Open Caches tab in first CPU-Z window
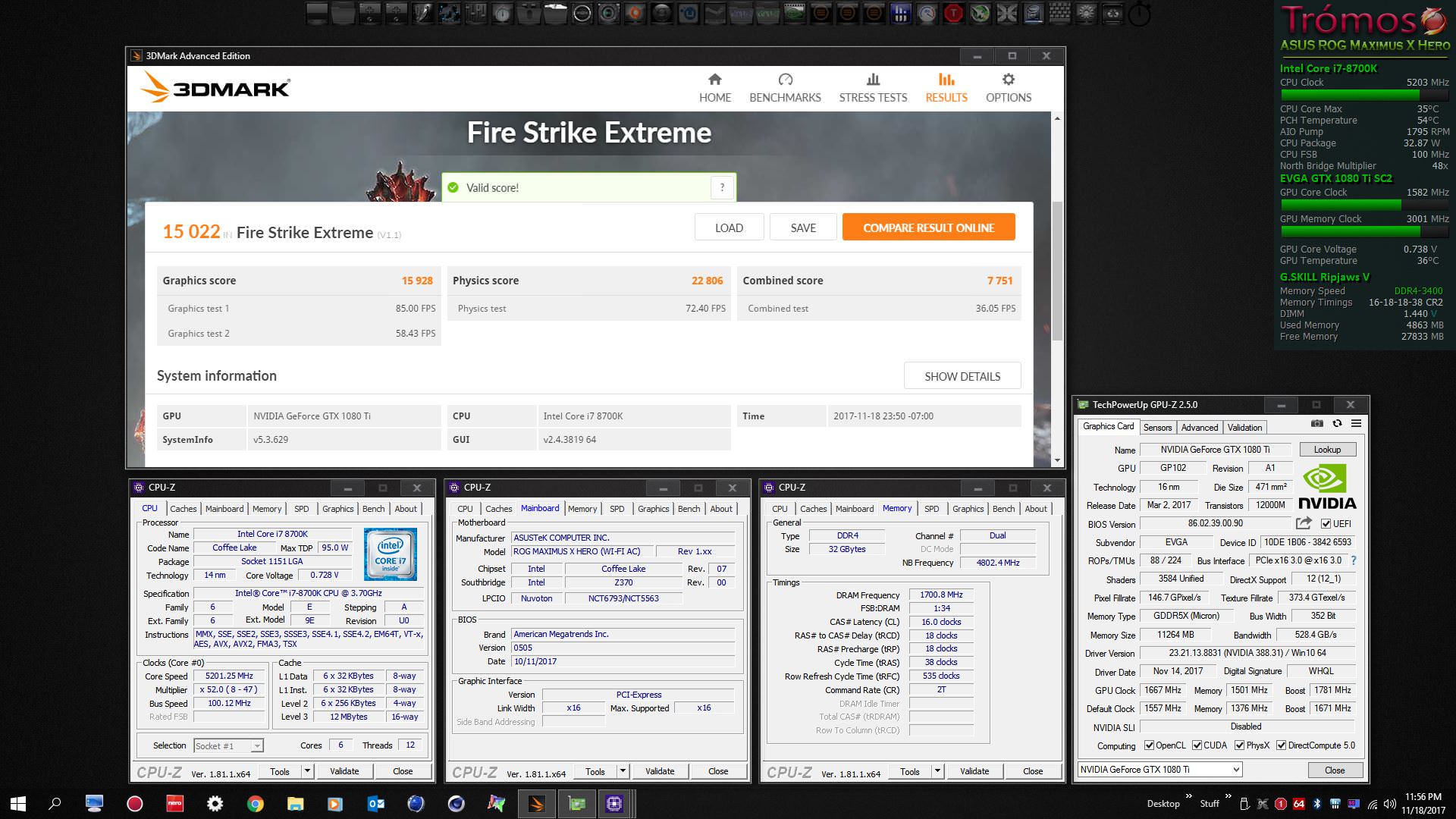Viewport: 1456px width, 819px height. coord(183,509)
